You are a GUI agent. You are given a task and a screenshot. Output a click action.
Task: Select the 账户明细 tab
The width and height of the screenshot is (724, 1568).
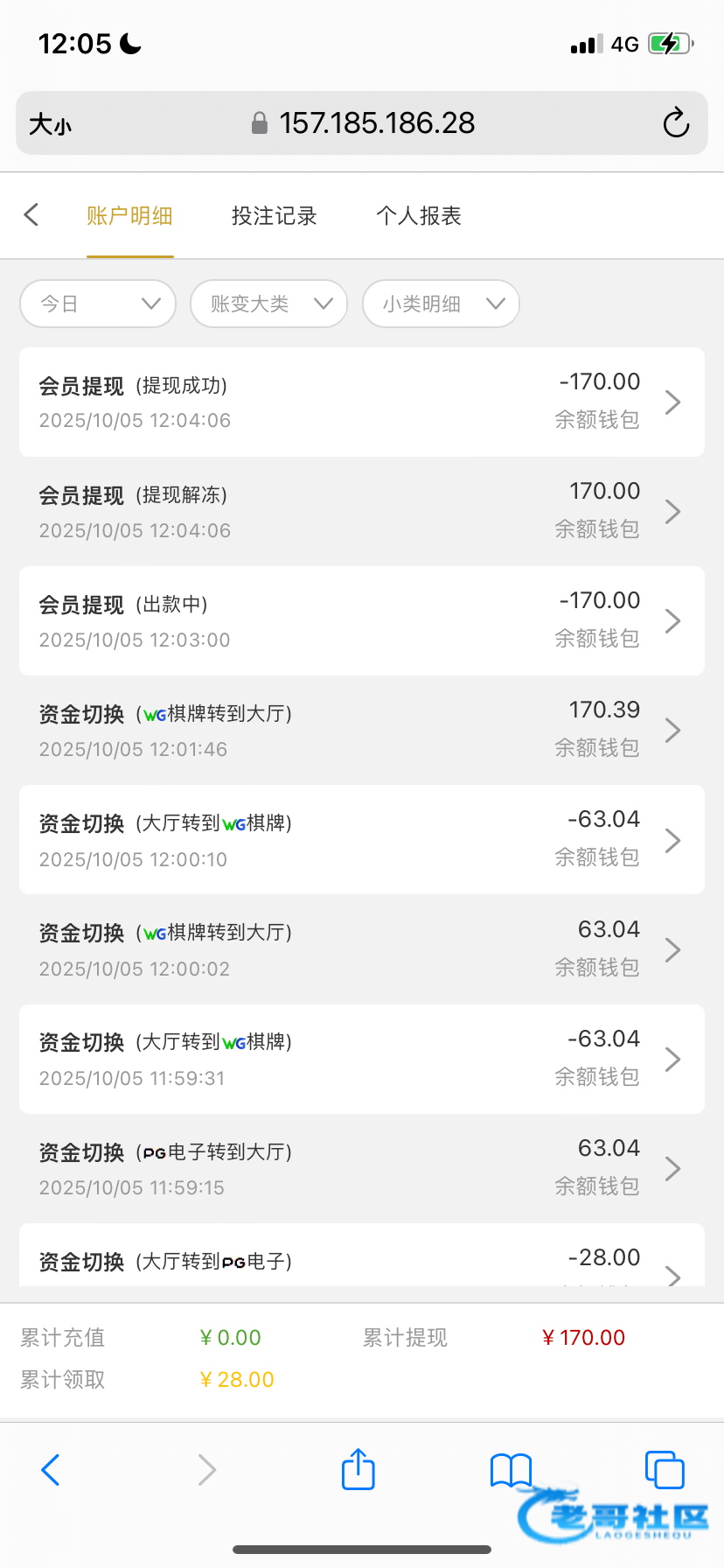(129, 216)
